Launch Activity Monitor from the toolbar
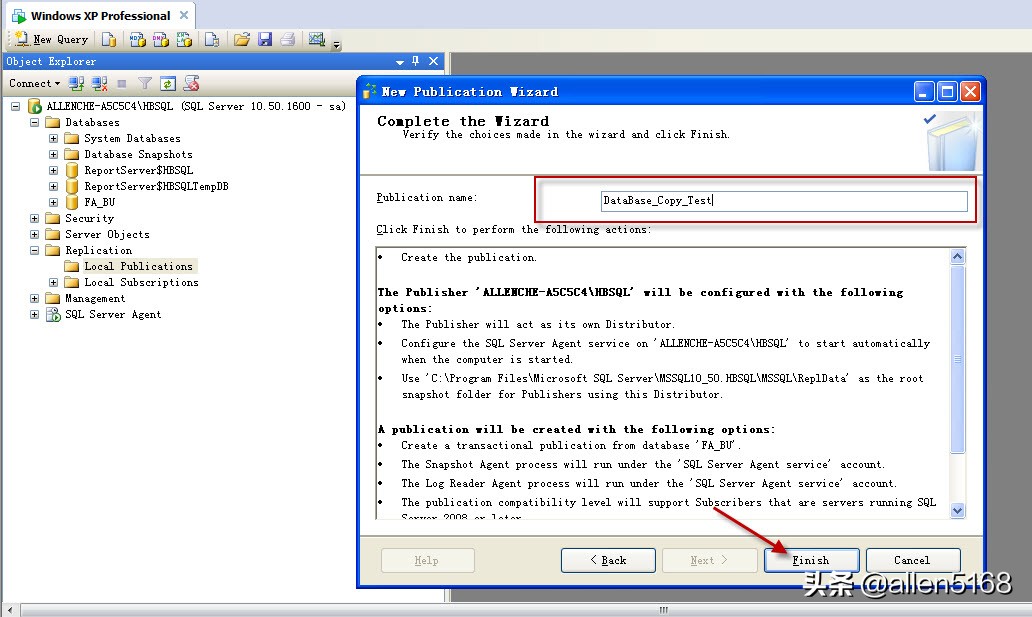The image size is (1032, 617). coord(317,39)
